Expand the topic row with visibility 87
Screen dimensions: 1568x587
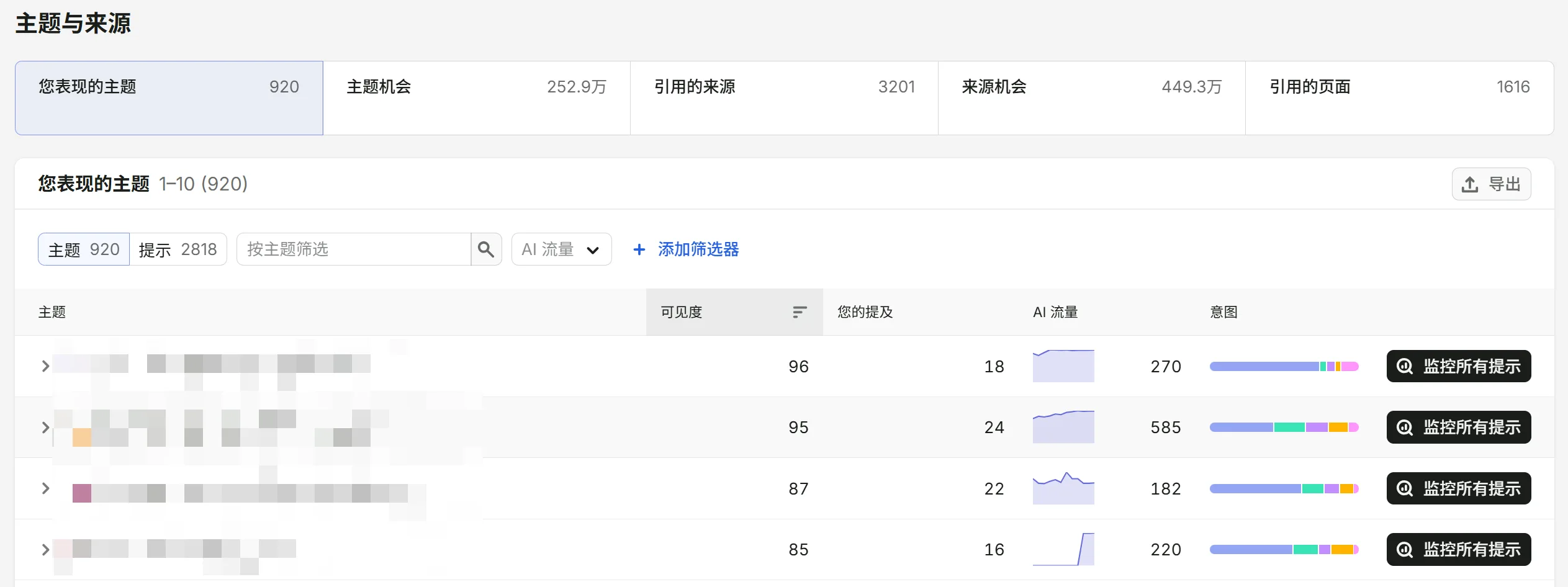coord(45,488)
